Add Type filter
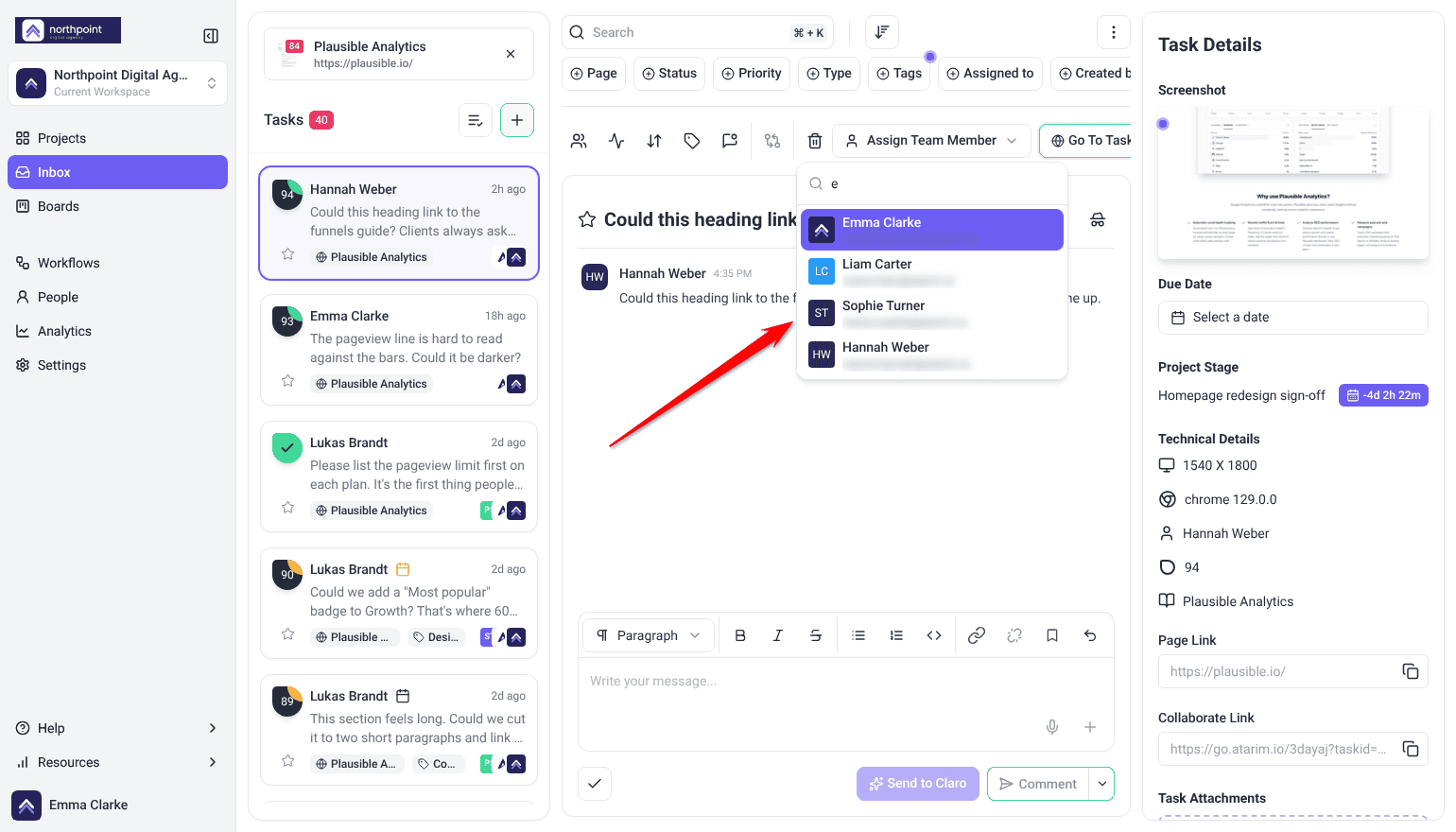 coord(829,73)
